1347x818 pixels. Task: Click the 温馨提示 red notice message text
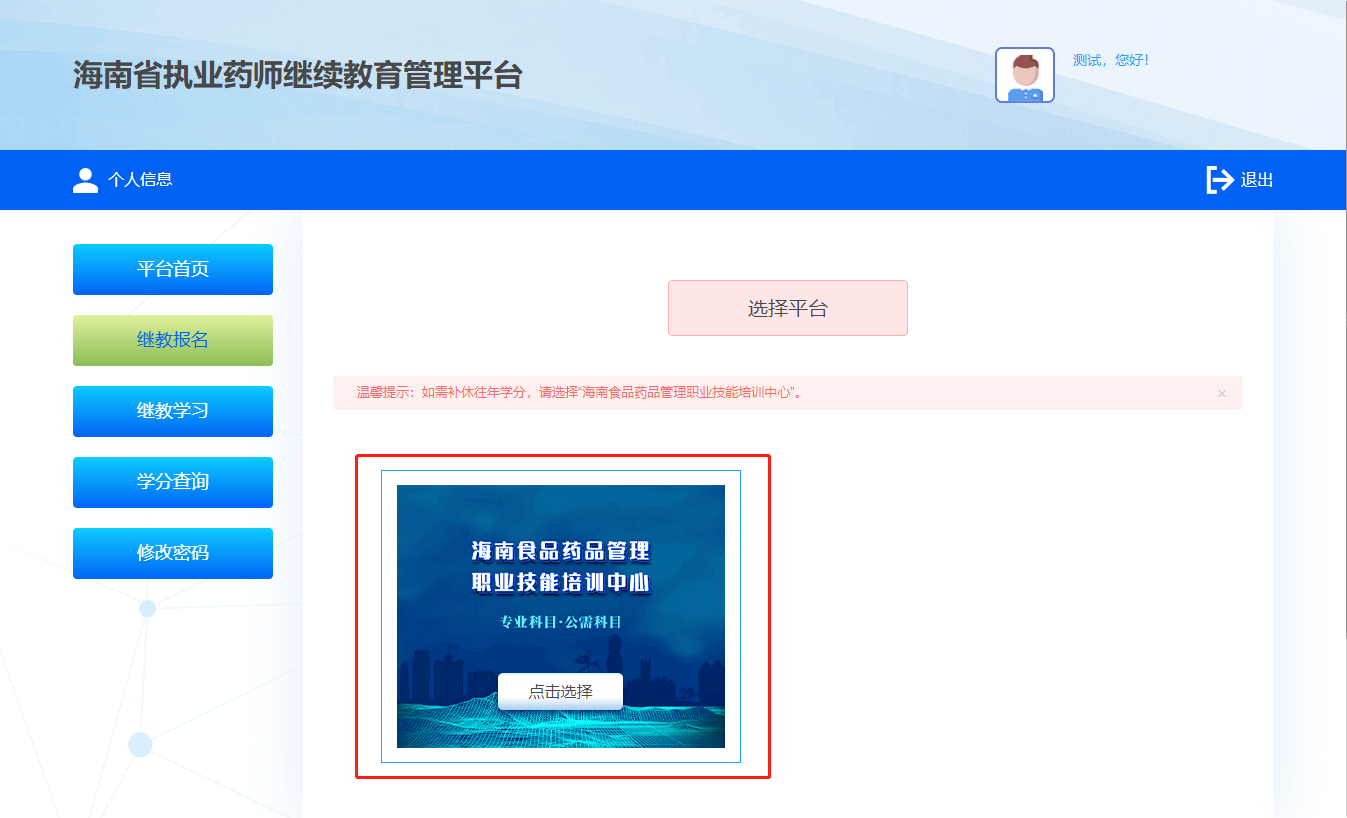coord(580,393)
